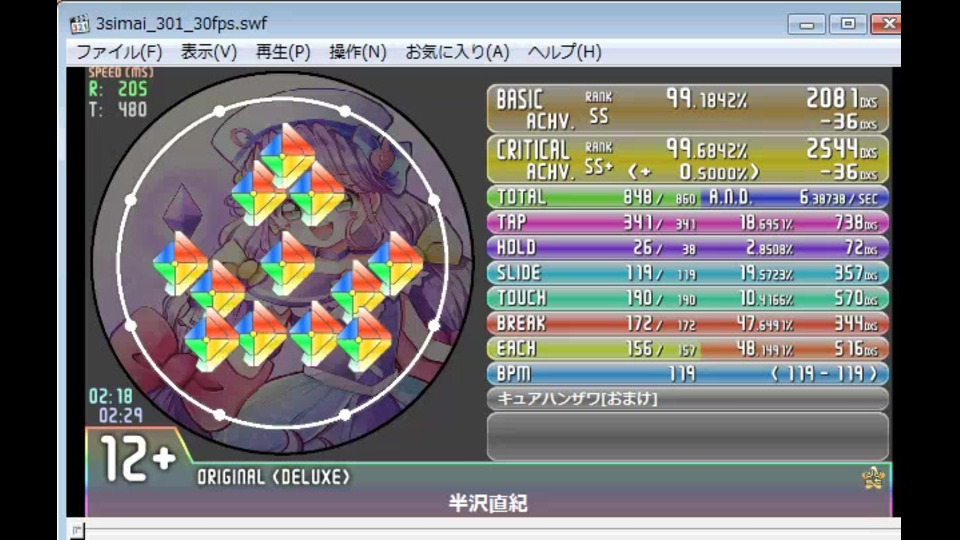The image size is (960, 540).
Task: Click the EACH 156/157 row
Action: pos(688,348)
